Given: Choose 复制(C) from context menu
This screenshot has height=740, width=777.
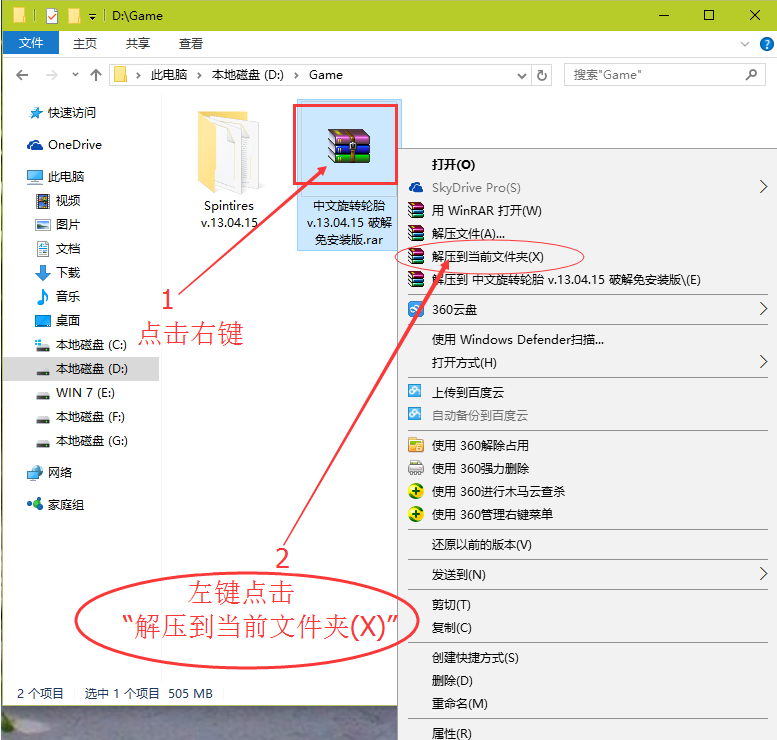Looking at the screenshot, I should [x=588, y=627].
